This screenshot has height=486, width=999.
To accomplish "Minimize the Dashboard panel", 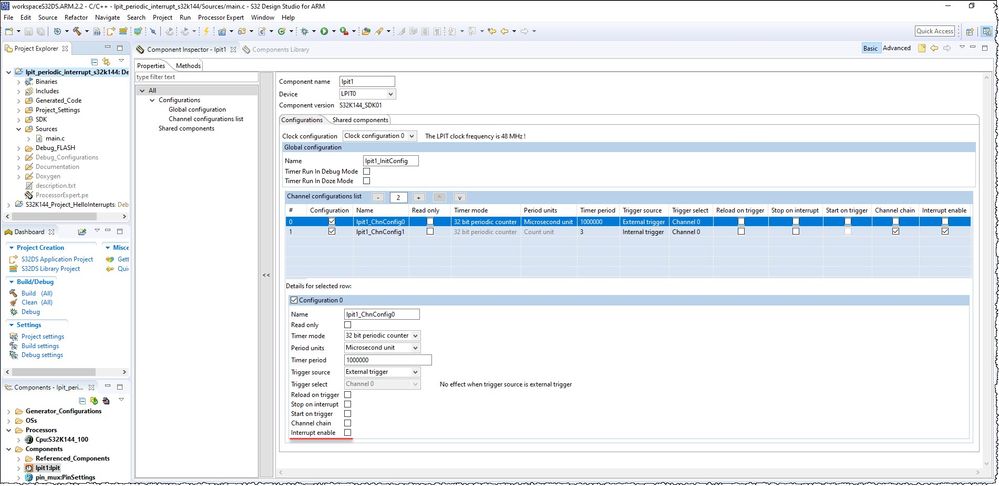I will click(x=108, y=231).
